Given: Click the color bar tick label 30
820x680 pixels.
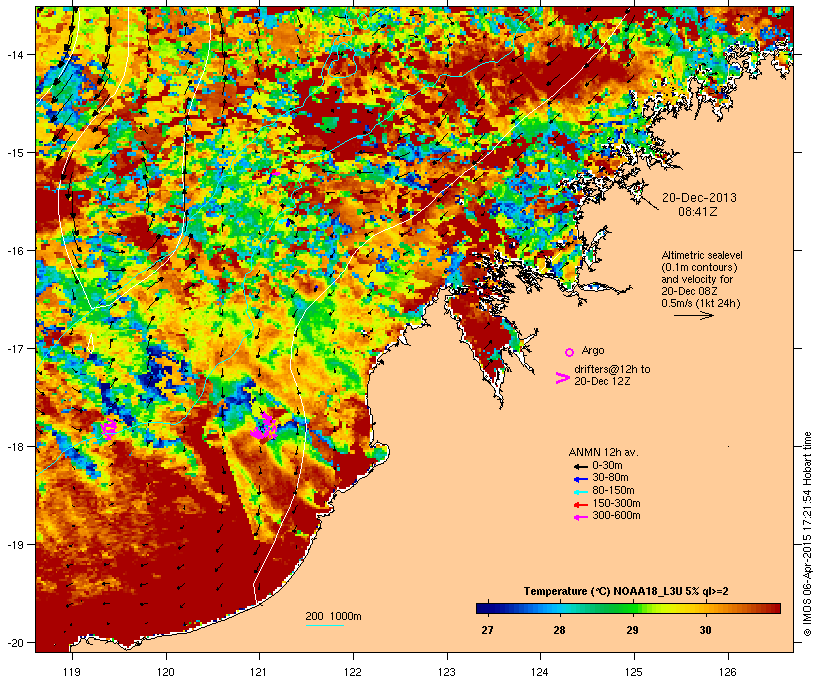Looking at the screenshot, I should coord(705,630).
